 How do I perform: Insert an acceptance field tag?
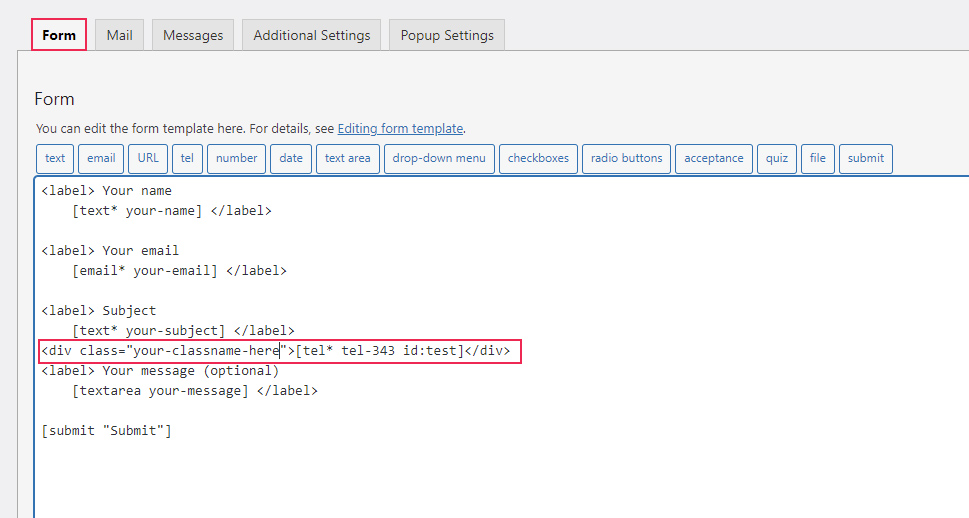[714, 158]
